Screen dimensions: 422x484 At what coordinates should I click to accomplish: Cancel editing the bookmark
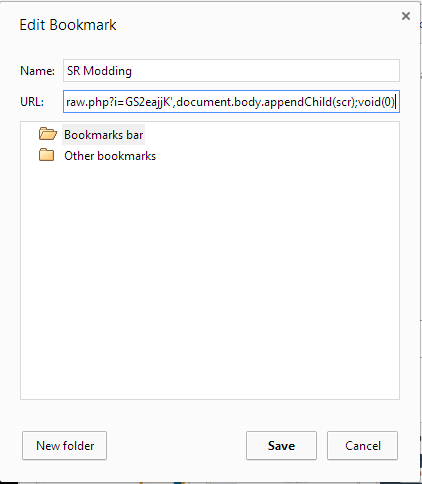[x=362, y=446]
